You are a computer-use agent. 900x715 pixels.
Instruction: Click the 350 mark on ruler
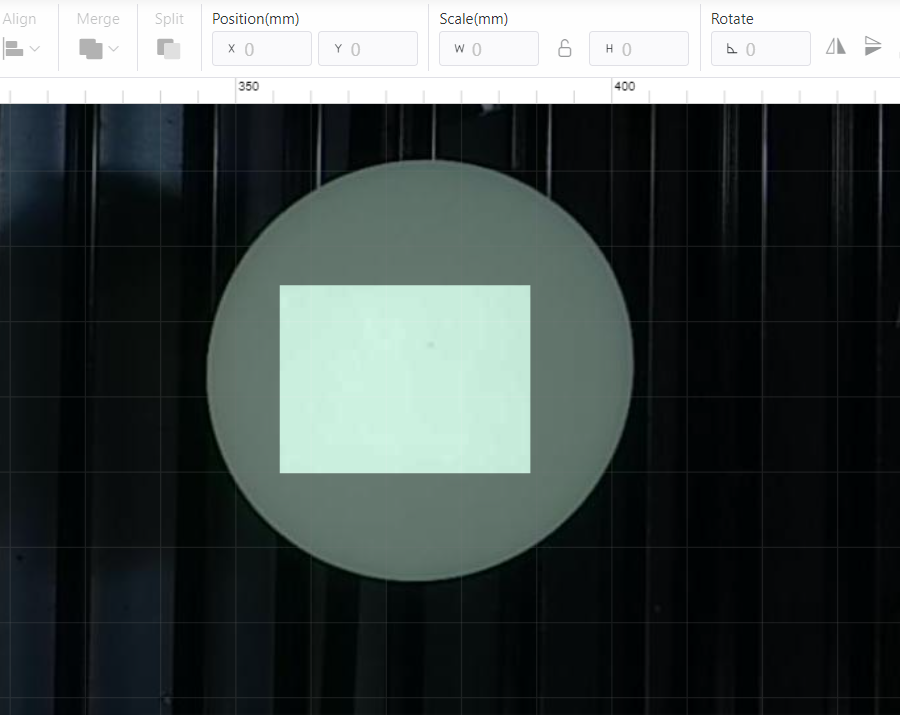pyautogui.click(x=249, y=86)
